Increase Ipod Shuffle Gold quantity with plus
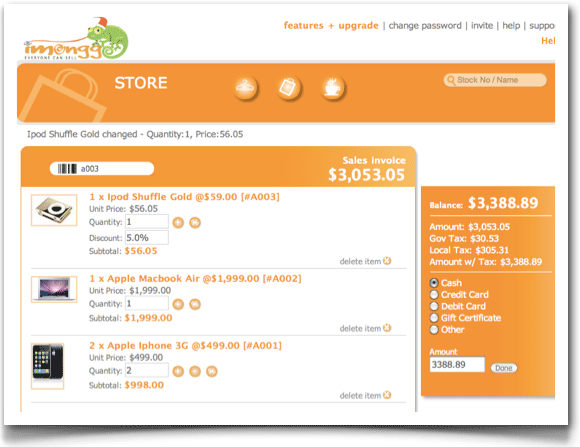Image resolution: width=580 pixels, height=447 pixels. 178,222
